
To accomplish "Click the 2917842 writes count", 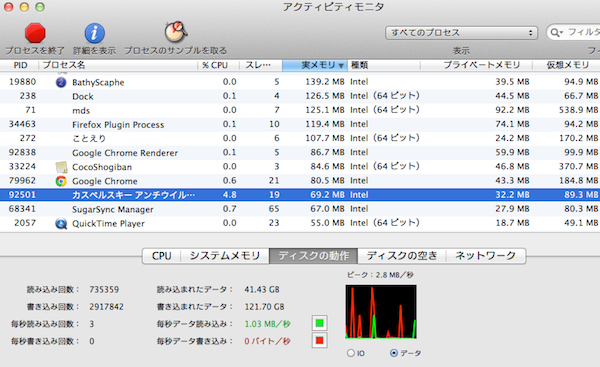I will pos(106,307).
